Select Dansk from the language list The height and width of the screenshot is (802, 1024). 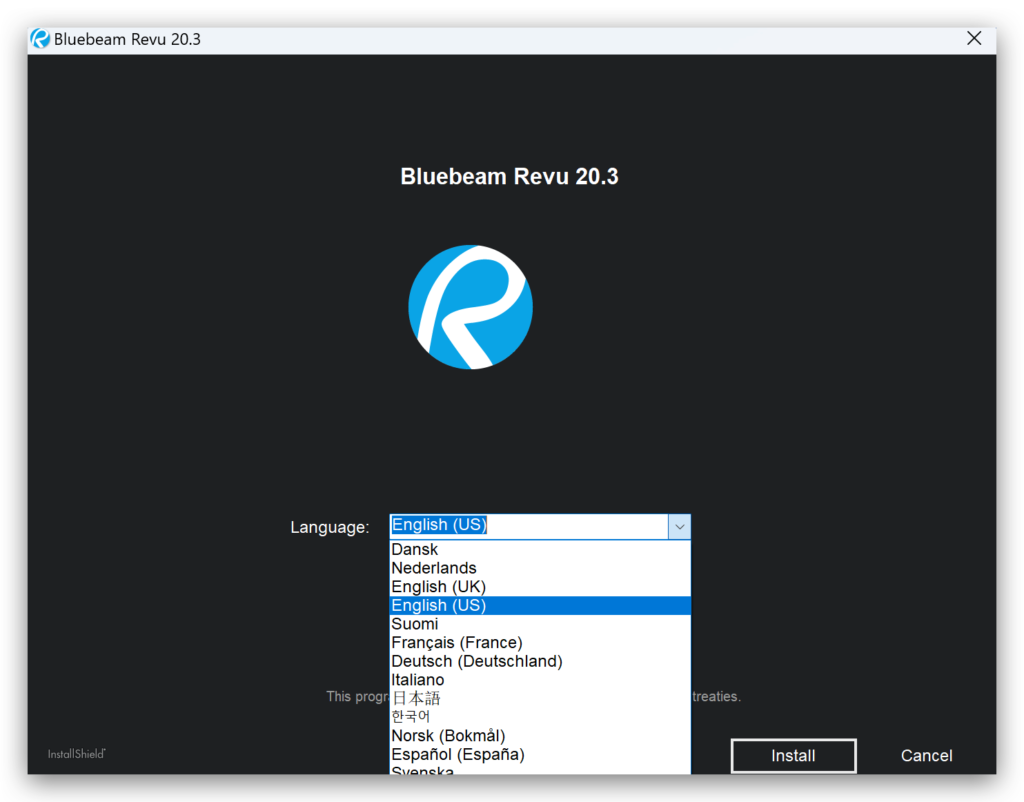click(x=540, y=549)
